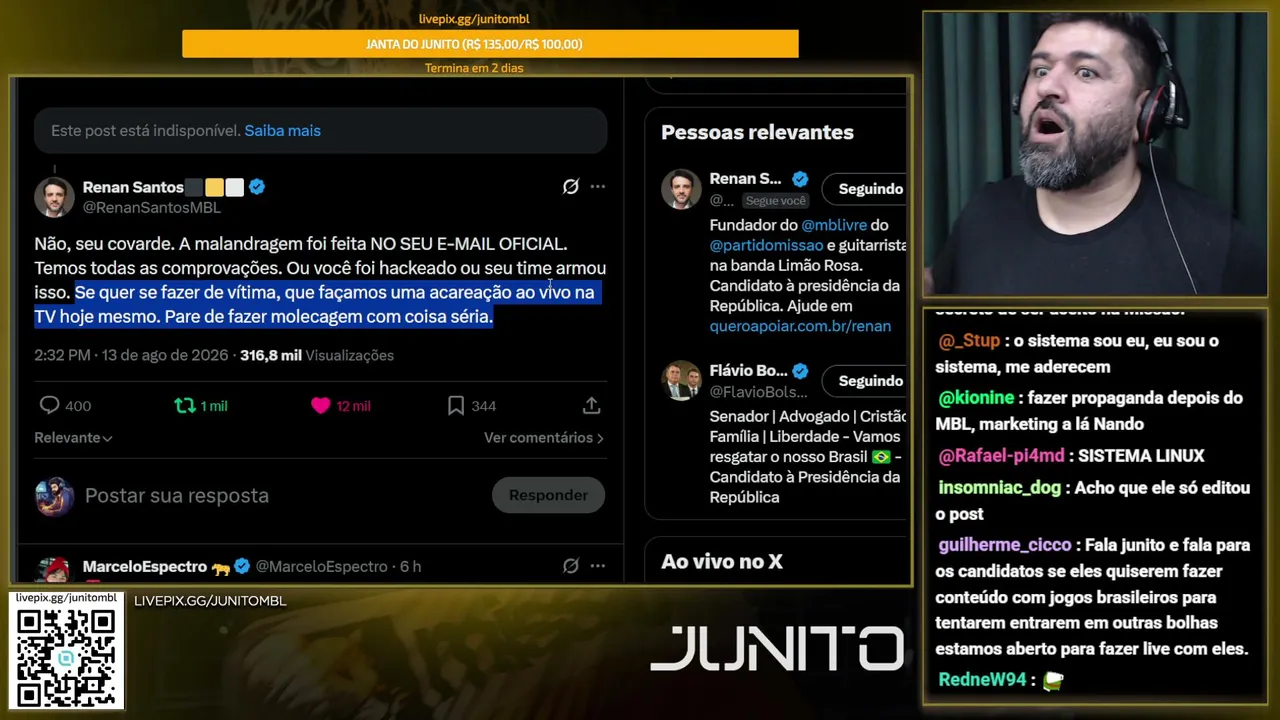Click the share upload icon on the post
Image resolution: width=1280 pixels, height=720 pixels.
(591, 405)
